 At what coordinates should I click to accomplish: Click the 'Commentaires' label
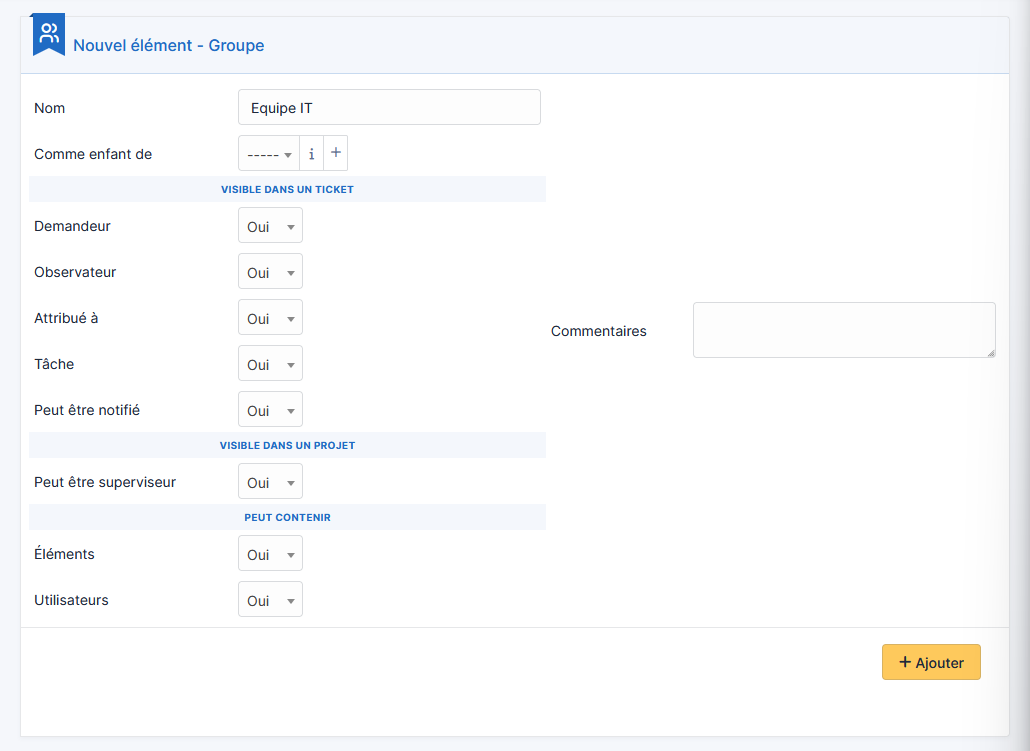click(x=598, y=331)
